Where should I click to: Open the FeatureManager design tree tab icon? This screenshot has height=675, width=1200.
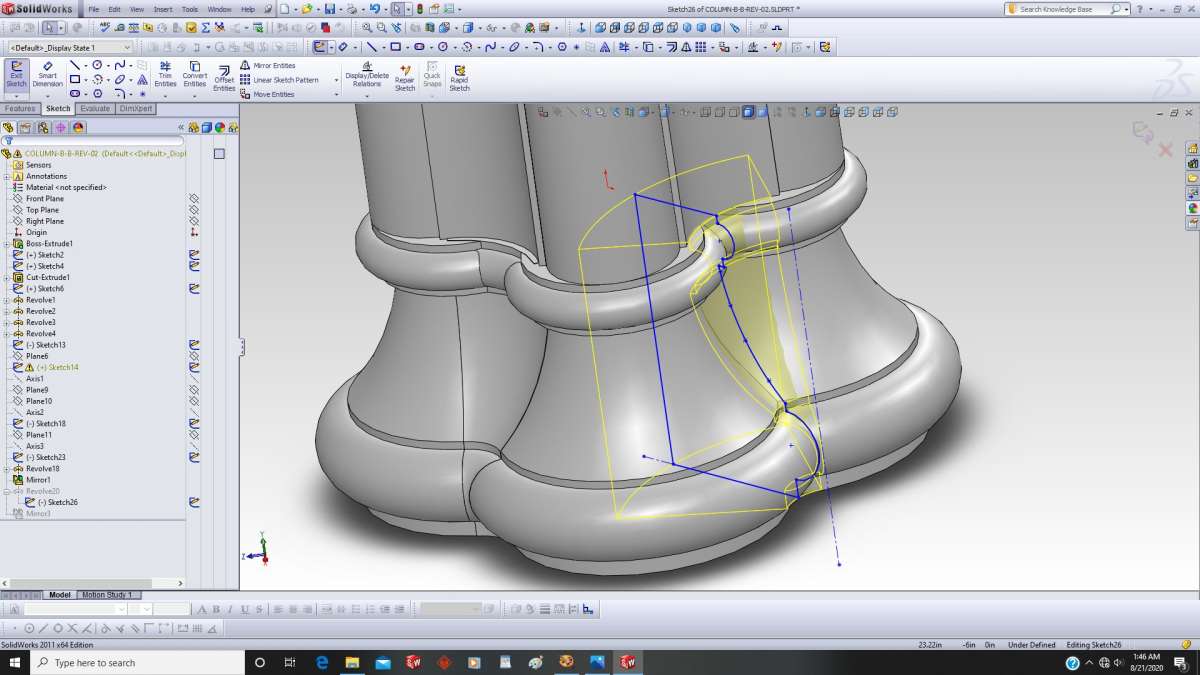(8, 127)
